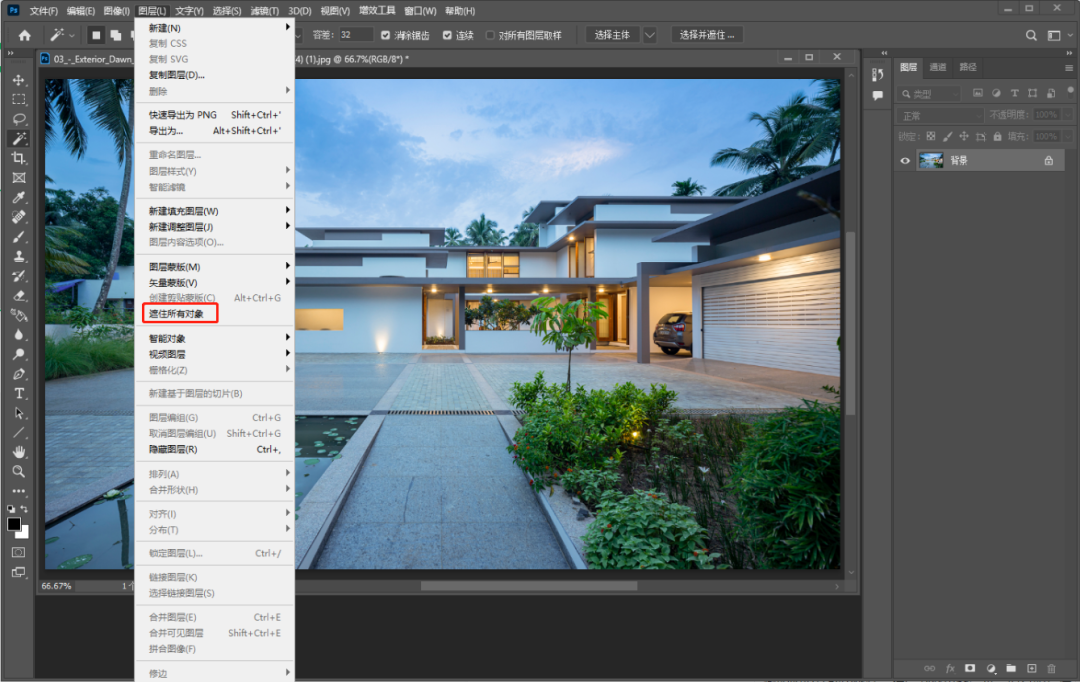Open the 文件(F) menu

(43, 10)
